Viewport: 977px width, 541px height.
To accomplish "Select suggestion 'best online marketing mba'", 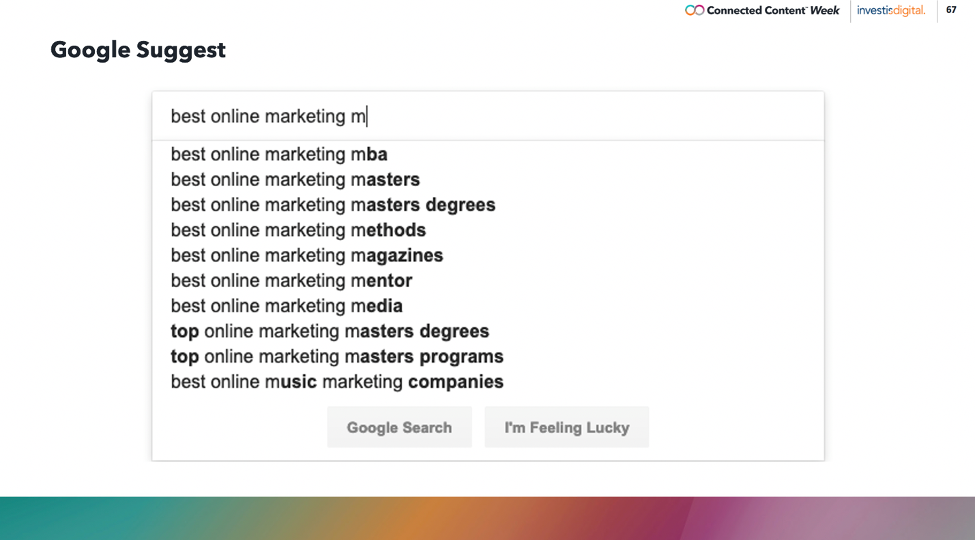I will [x=279, y=155].
